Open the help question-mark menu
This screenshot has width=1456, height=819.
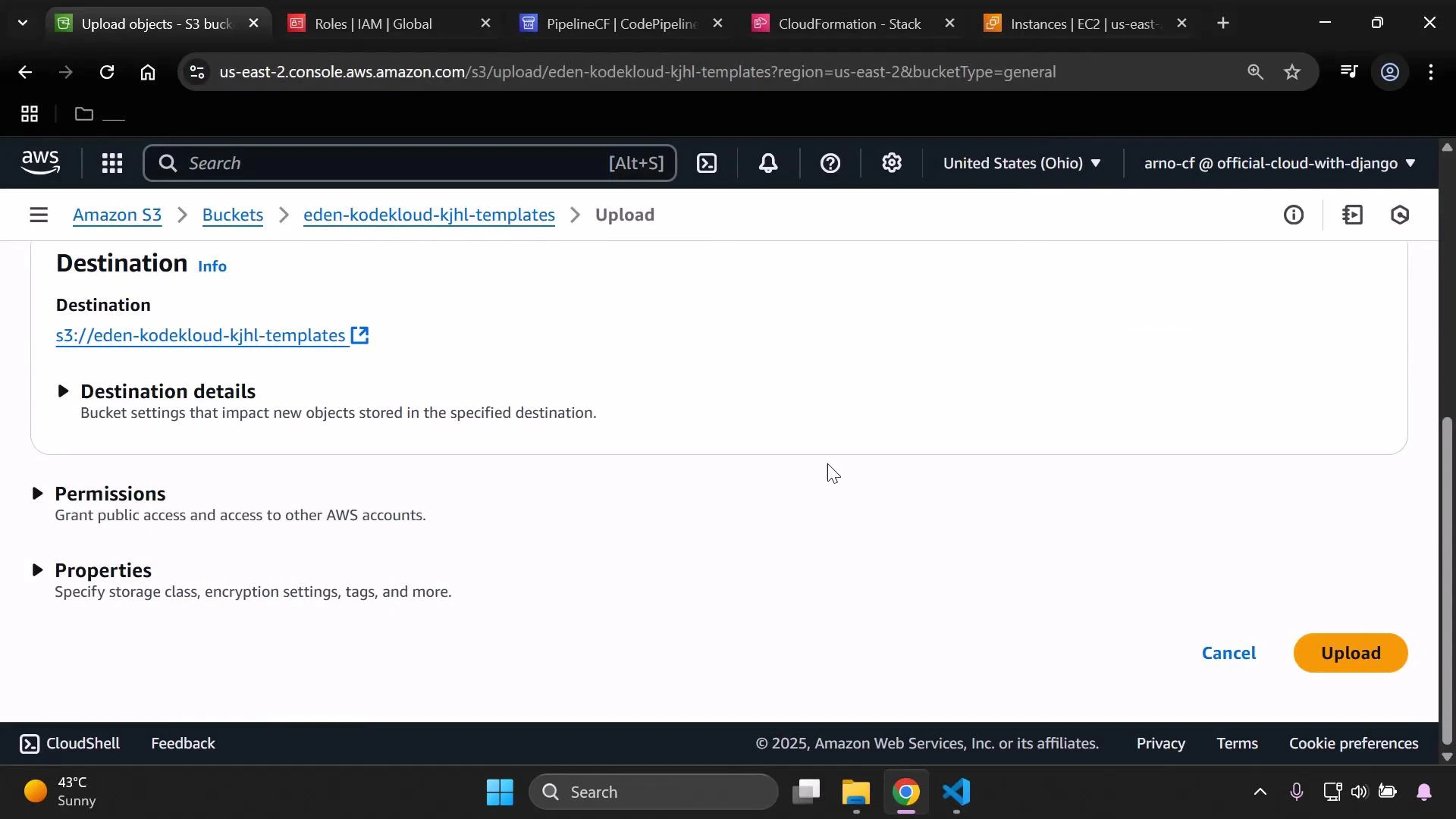pos(831,163)
